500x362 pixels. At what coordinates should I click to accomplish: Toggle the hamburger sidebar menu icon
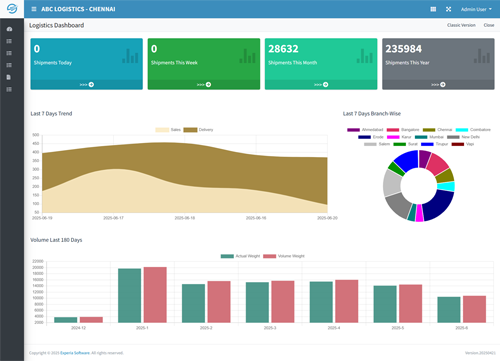pyautogui.click(x=34, y=9)
